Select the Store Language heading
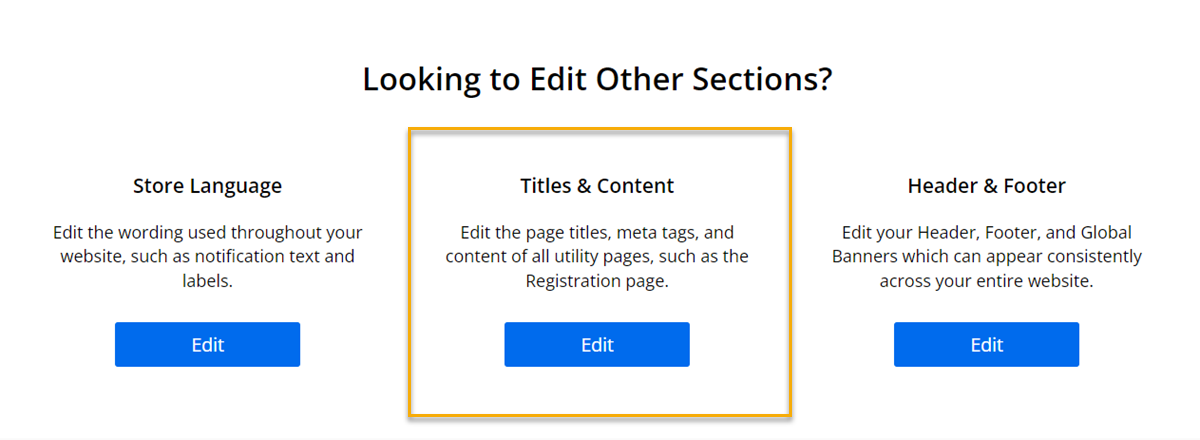The height and width of the screenshot is (440, 1200). 207,186
